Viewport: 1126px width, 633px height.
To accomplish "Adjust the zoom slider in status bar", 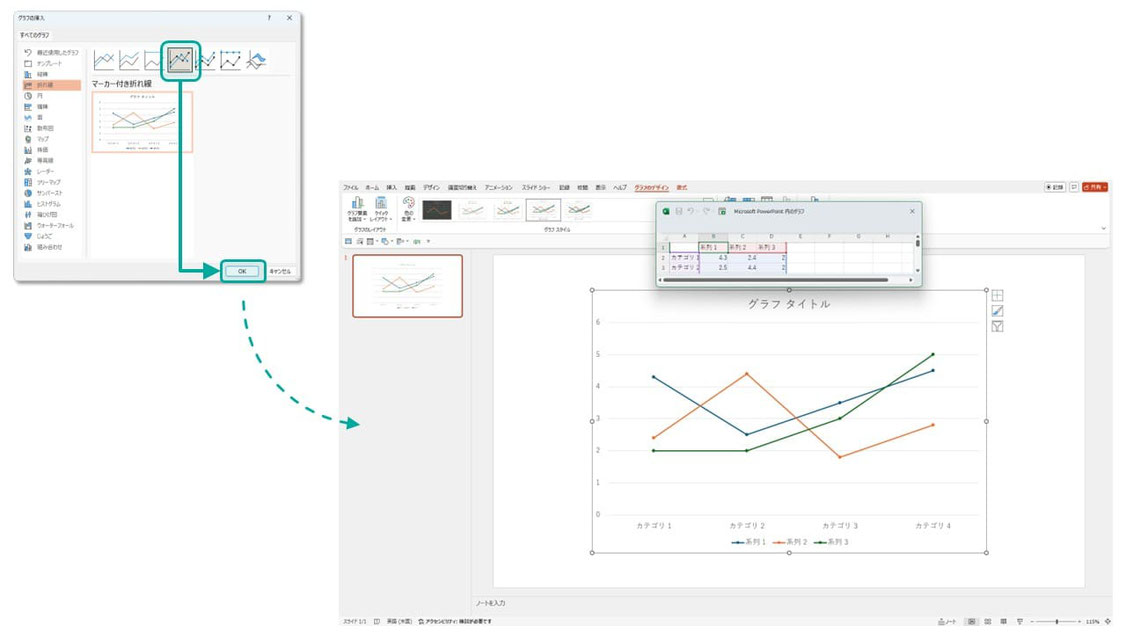I will pos(1056,622).
